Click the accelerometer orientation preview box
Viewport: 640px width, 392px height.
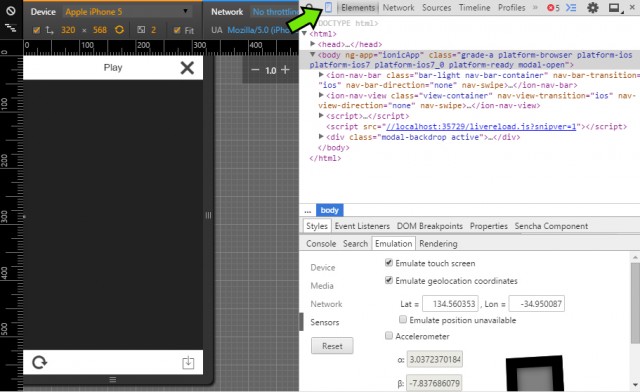[x=535, y=374]
